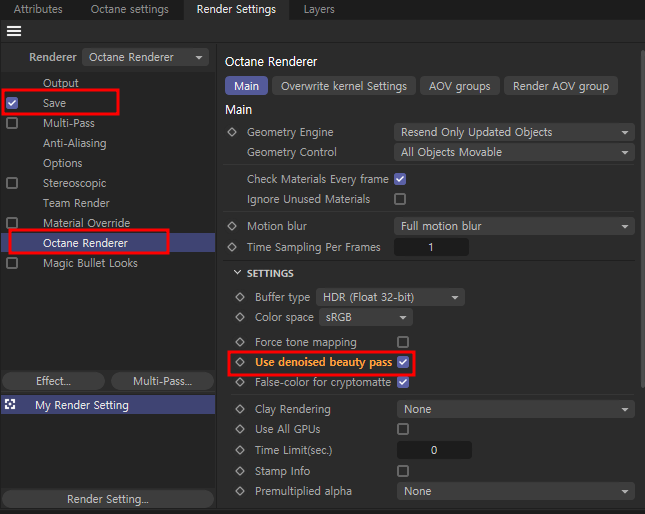The height and width of the screenshot is (514, 645).
Task: Select Team Render in the list
Action: tap(76, 203)
